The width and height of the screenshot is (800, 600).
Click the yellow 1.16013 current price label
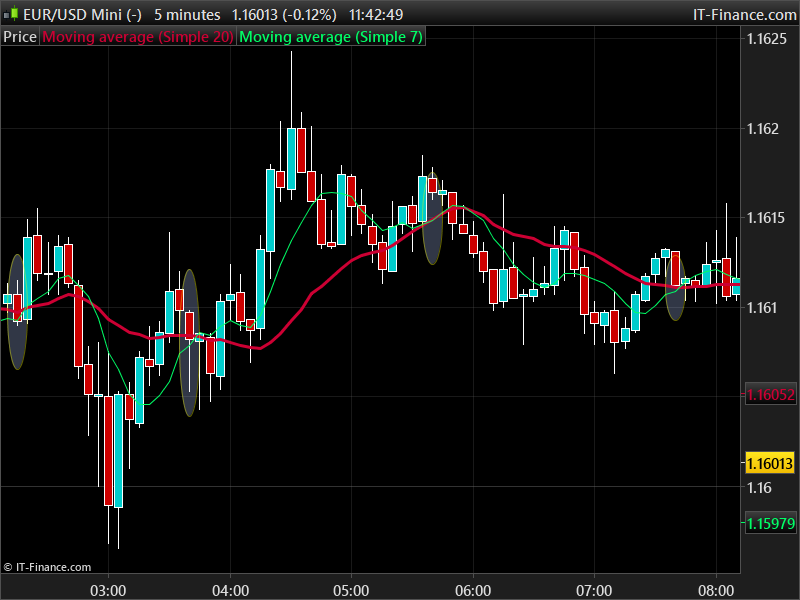click(770, 463)
